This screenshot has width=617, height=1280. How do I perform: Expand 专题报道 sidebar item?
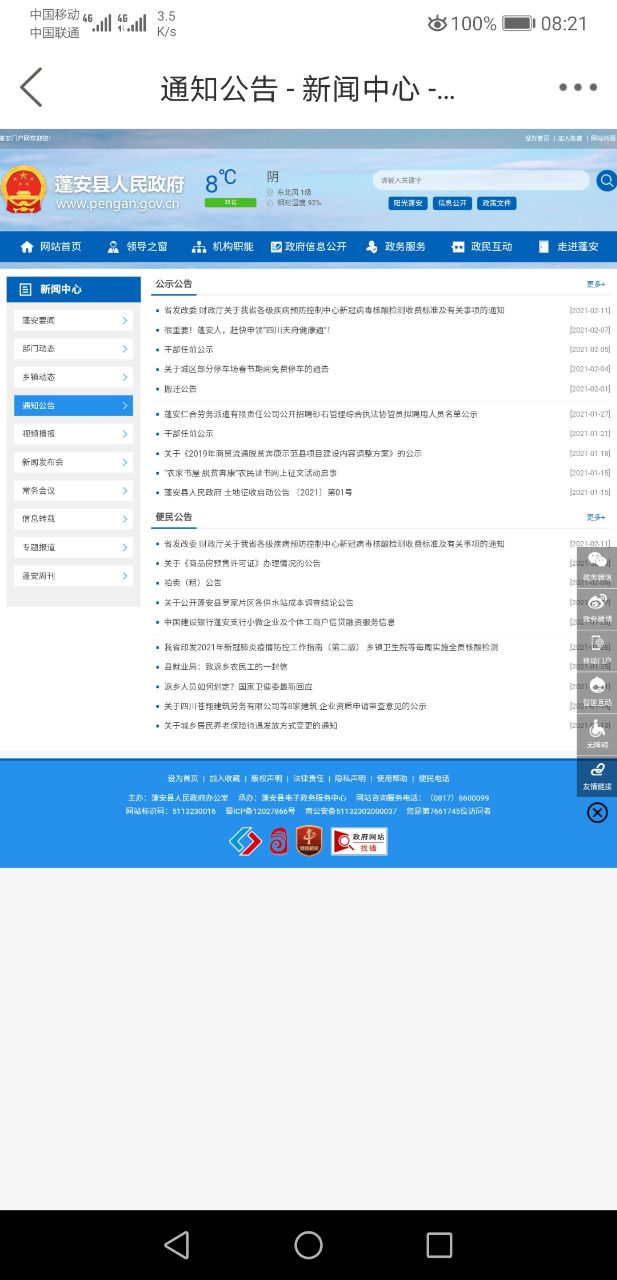(73, 548)
